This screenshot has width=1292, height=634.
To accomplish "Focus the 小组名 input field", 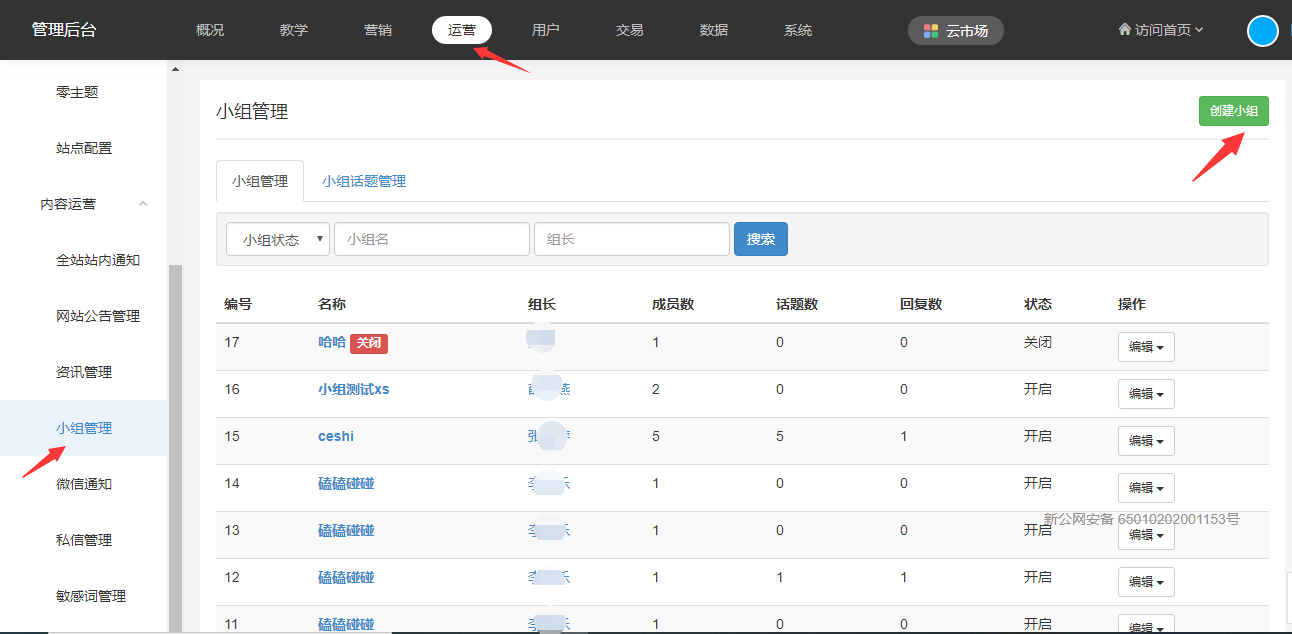I will pyautogui.click(x=431, y=240).
